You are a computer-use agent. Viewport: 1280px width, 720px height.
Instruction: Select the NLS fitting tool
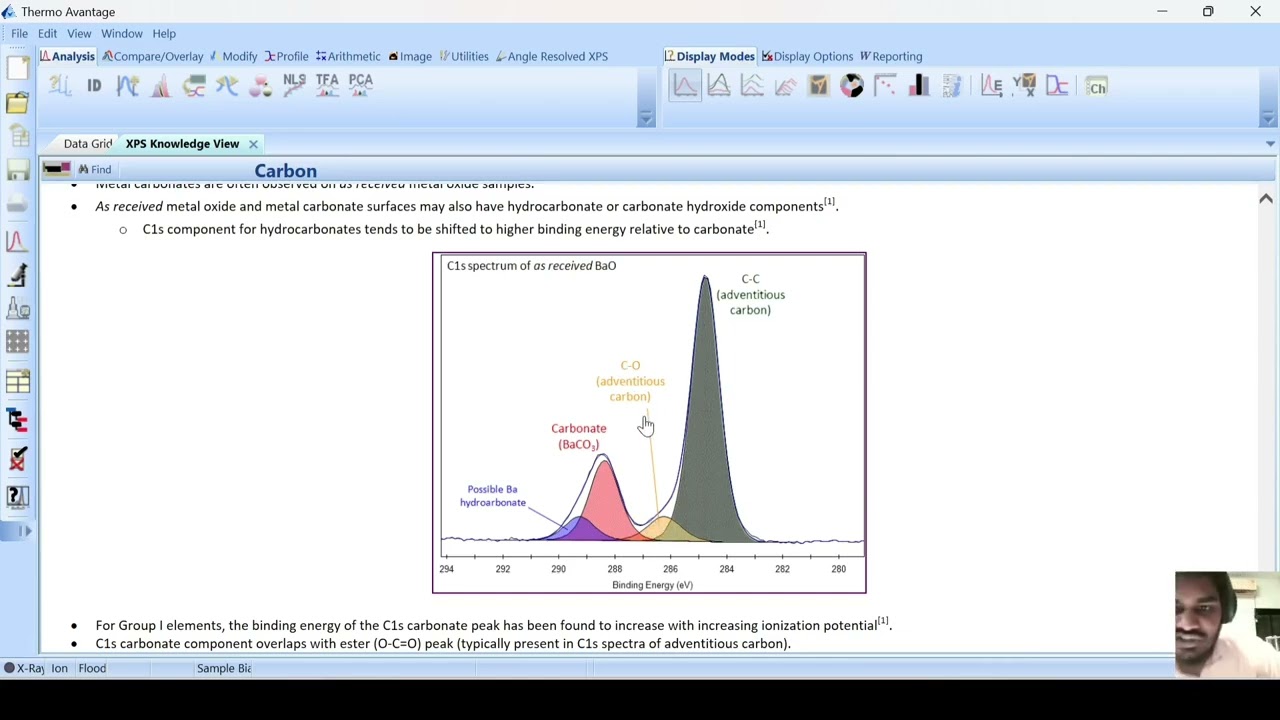click(294, 86)
